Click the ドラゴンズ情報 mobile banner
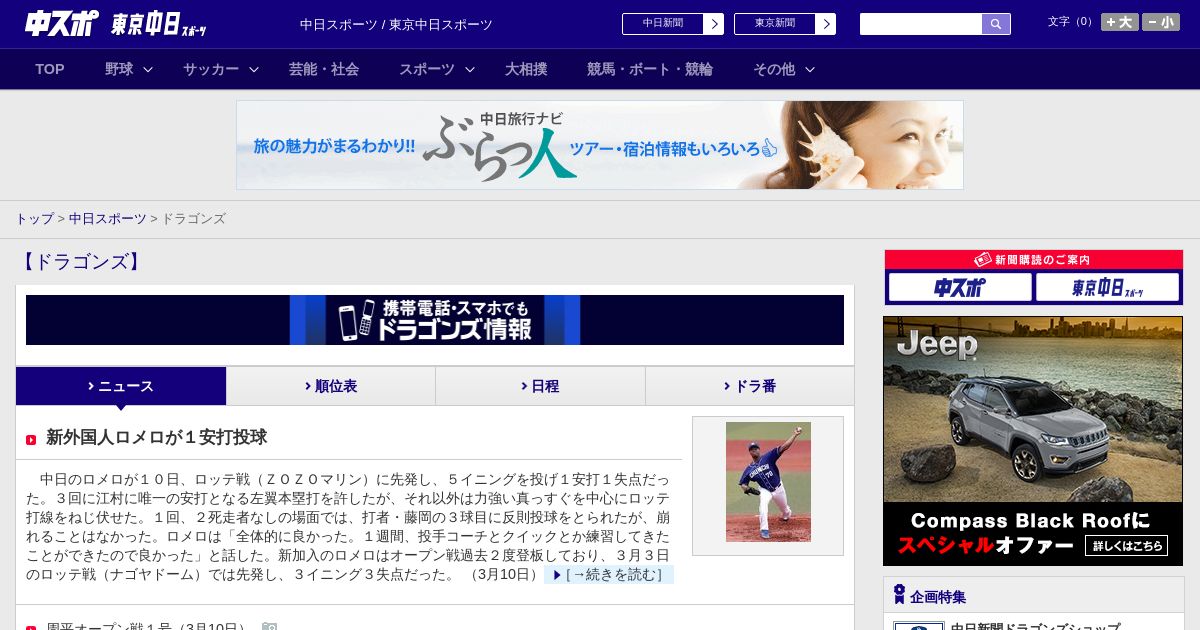This screenshot has width=1200, height=630. tap(435, 320)
